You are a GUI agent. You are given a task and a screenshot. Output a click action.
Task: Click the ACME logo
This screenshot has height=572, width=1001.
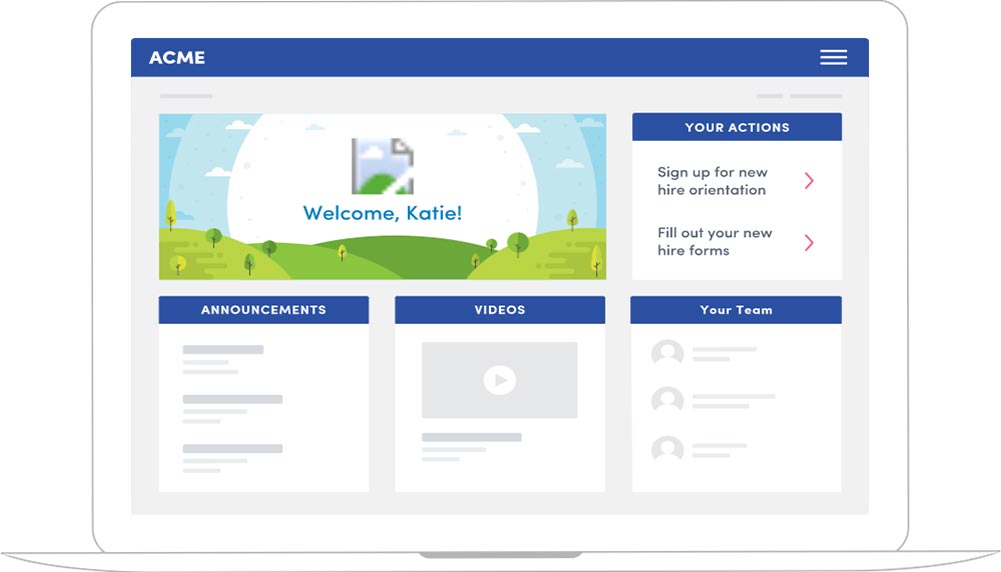coord(177,57)
